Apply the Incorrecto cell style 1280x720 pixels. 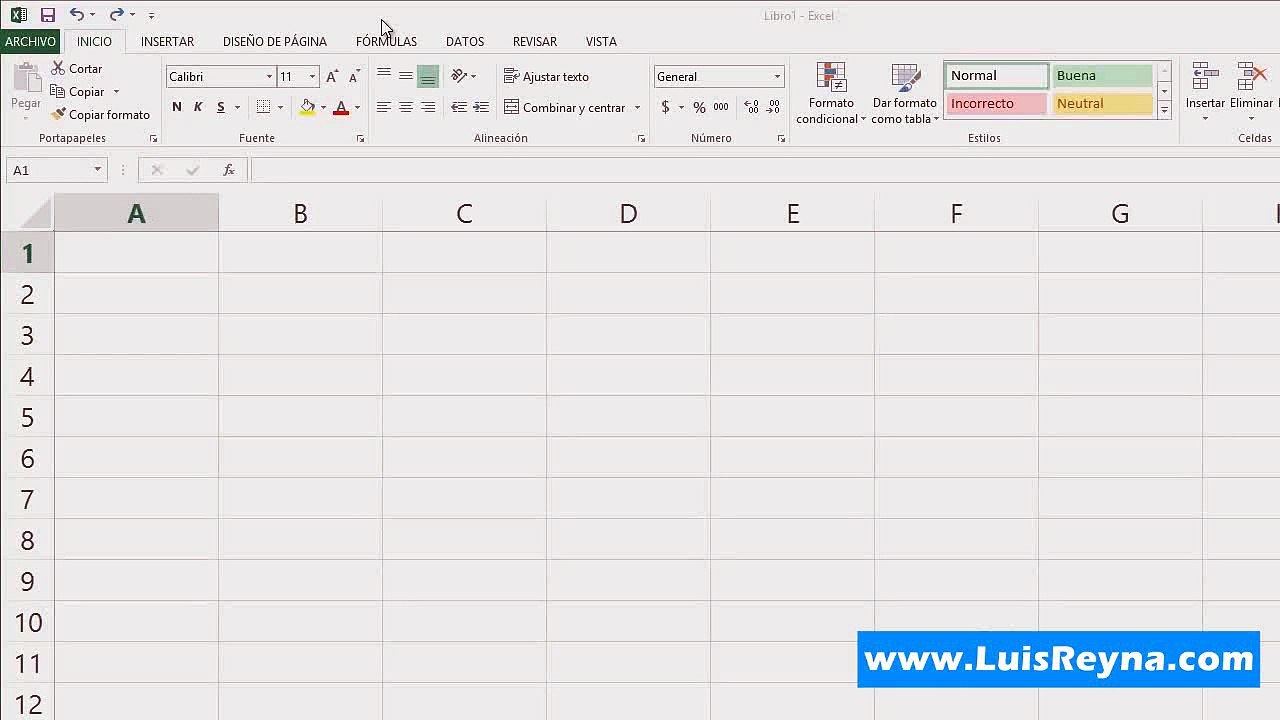point(996,104)
